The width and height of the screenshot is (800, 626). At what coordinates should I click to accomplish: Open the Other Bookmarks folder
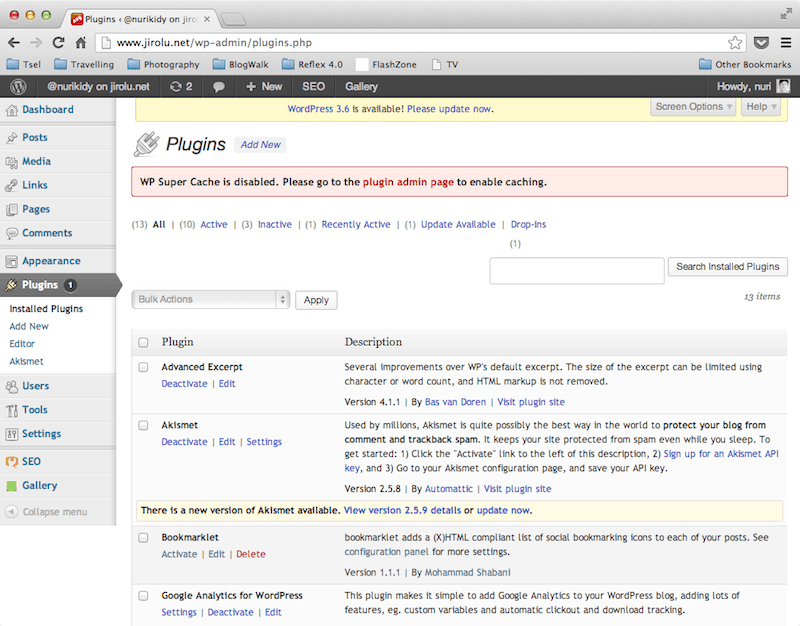tap(744, 65)
